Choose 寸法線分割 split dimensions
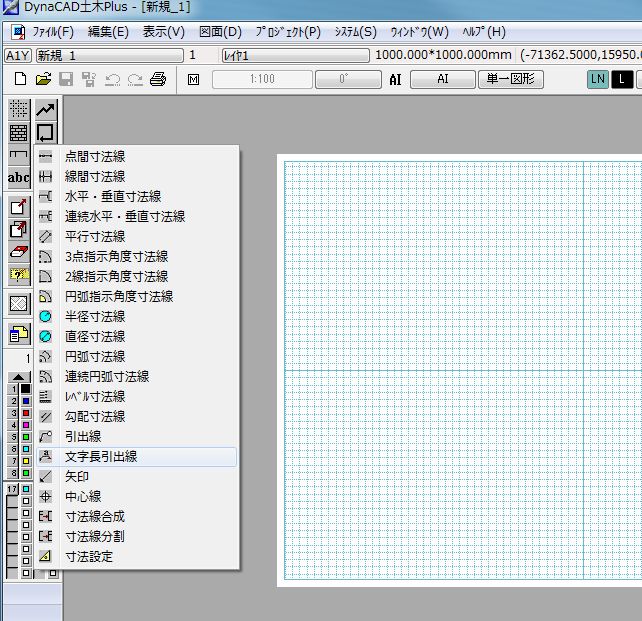 [137, 537]
